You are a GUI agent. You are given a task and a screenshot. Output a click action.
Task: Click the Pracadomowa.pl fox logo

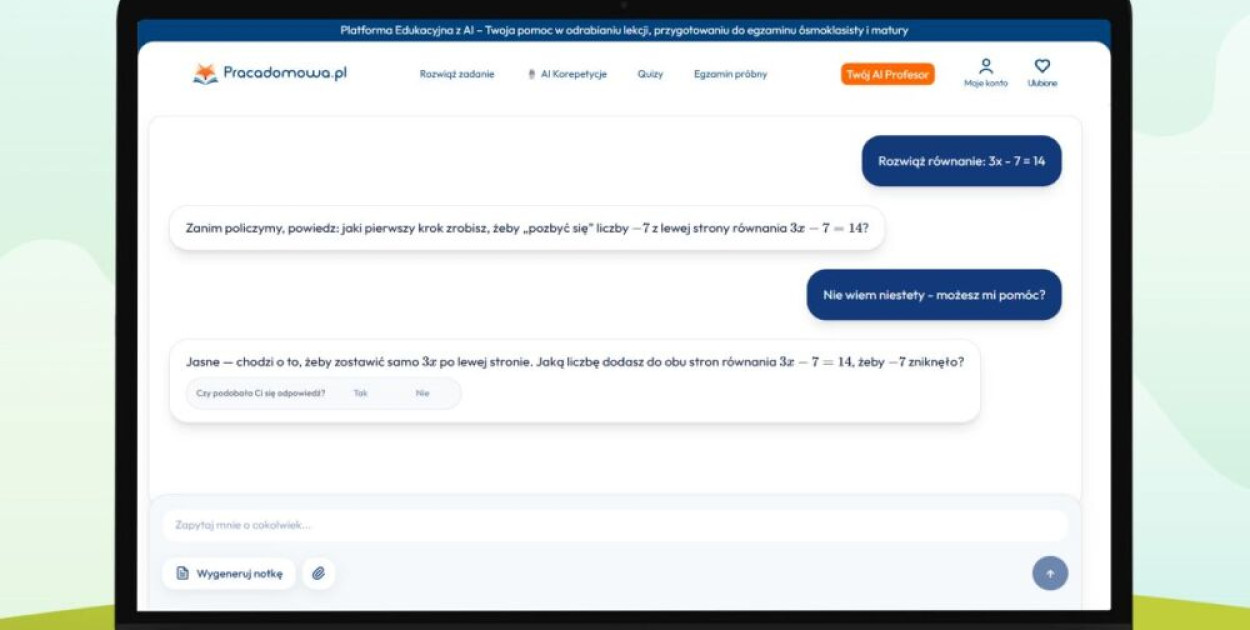205,74
